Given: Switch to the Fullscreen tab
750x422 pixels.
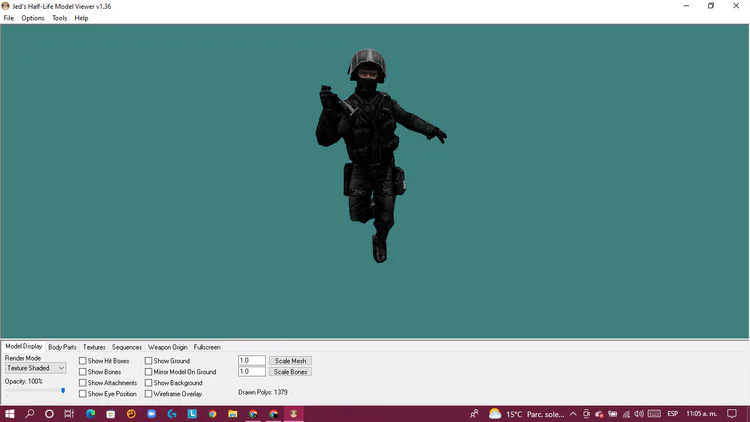Looking at the screenshot, I should [x=207, y=347].
